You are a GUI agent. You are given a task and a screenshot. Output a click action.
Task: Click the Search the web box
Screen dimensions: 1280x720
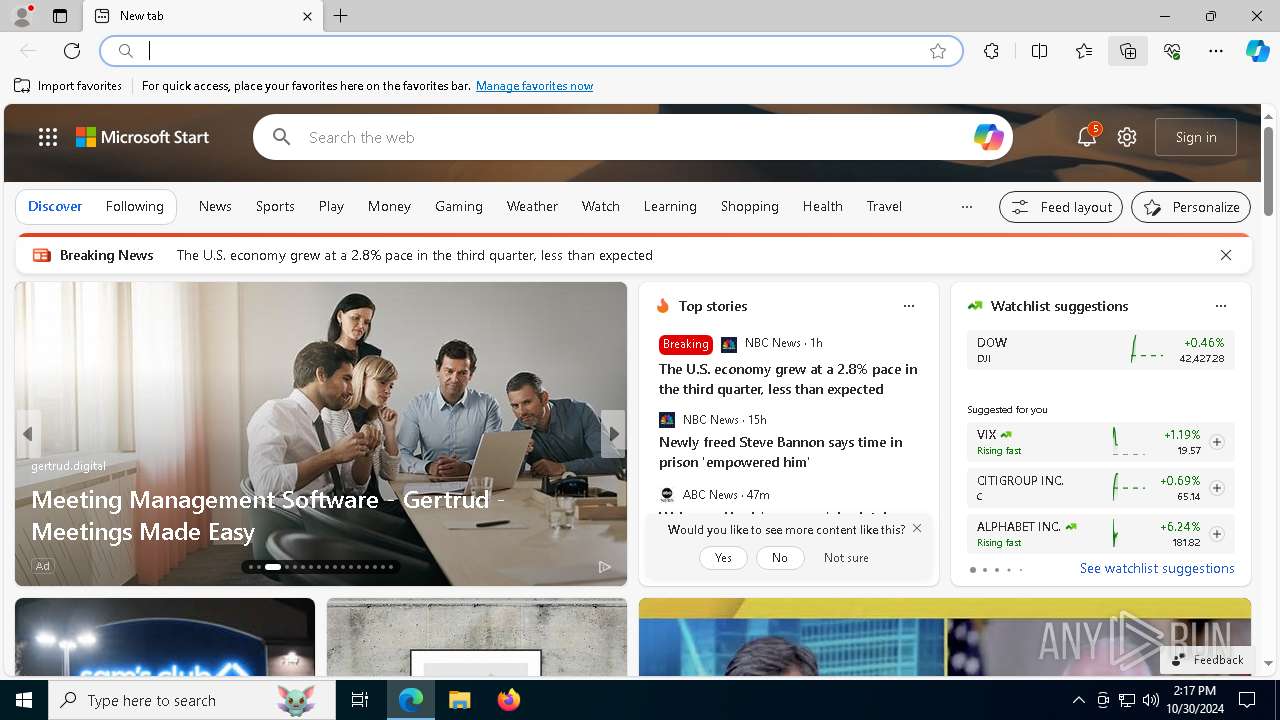tap(635, 137)
